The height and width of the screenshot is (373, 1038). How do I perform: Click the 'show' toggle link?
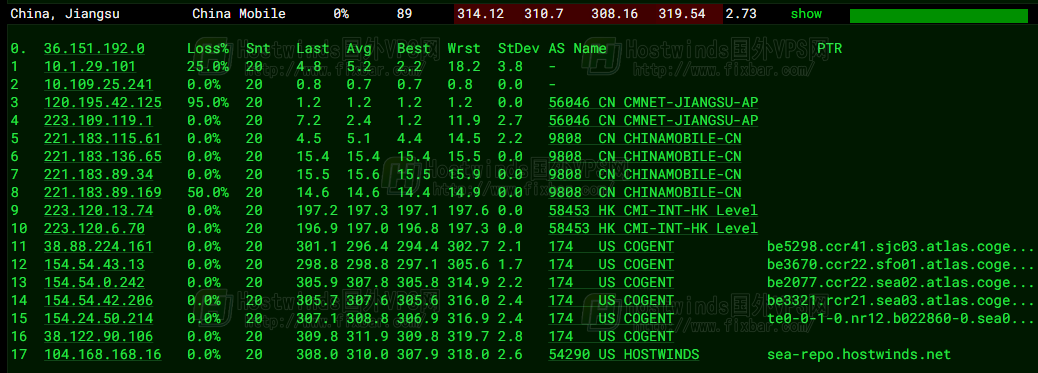806,13
